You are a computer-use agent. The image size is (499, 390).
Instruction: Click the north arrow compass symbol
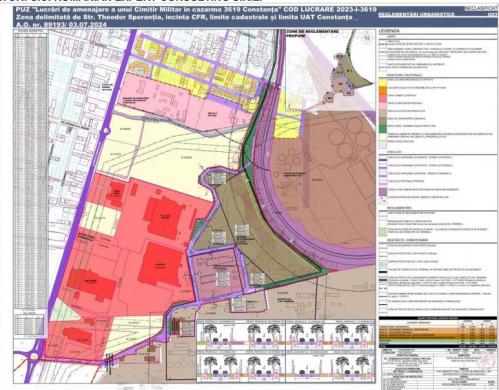click(x=367, y=38)
